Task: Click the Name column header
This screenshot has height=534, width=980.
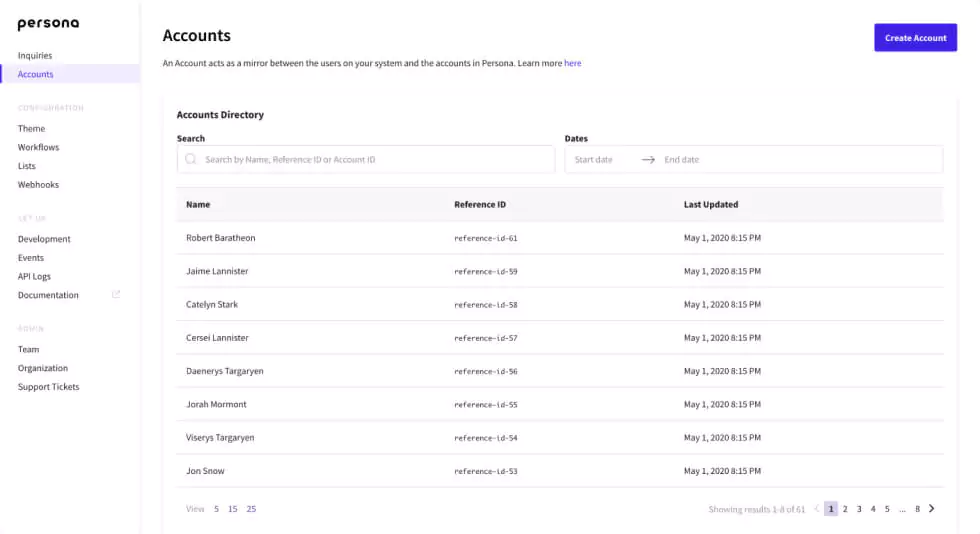Action: 198,204
